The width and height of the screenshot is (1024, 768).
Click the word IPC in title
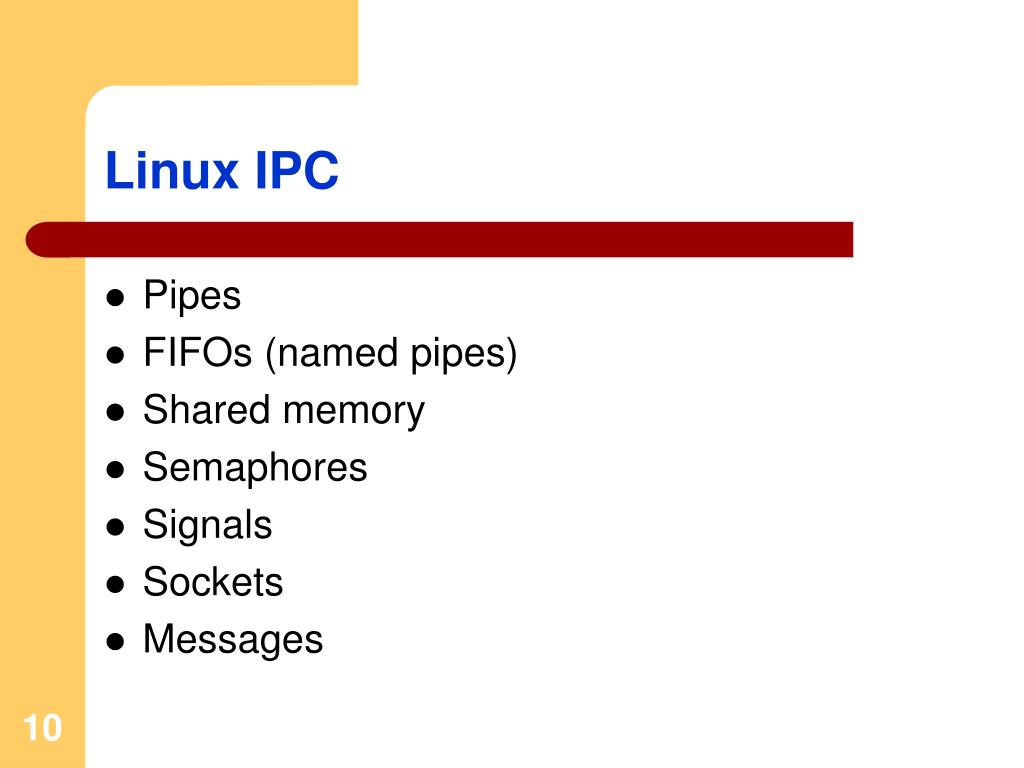(x=296, y=170)
